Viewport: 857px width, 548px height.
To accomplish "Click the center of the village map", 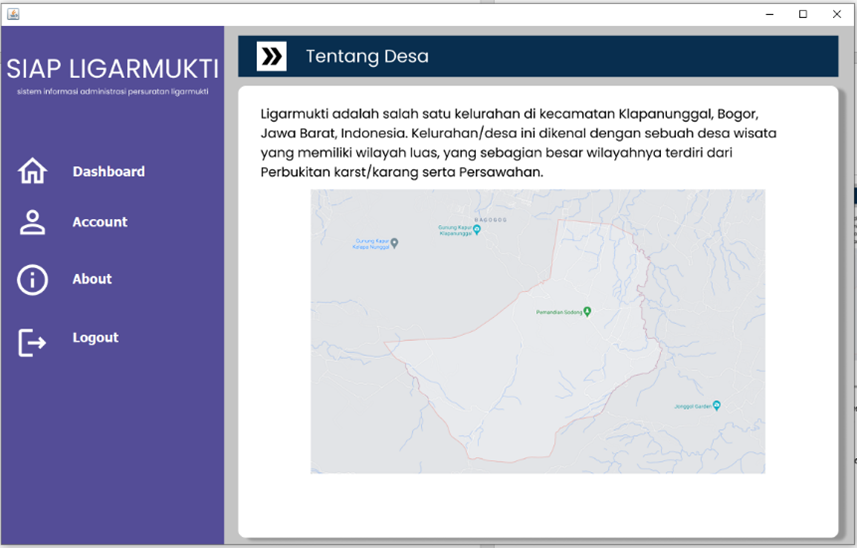I will 537,331.
